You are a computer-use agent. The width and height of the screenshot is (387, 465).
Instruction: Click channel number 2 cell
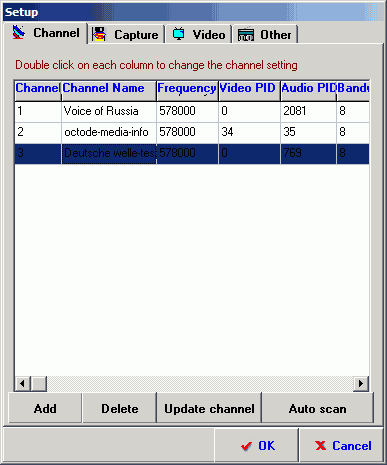tap(38, 132)
